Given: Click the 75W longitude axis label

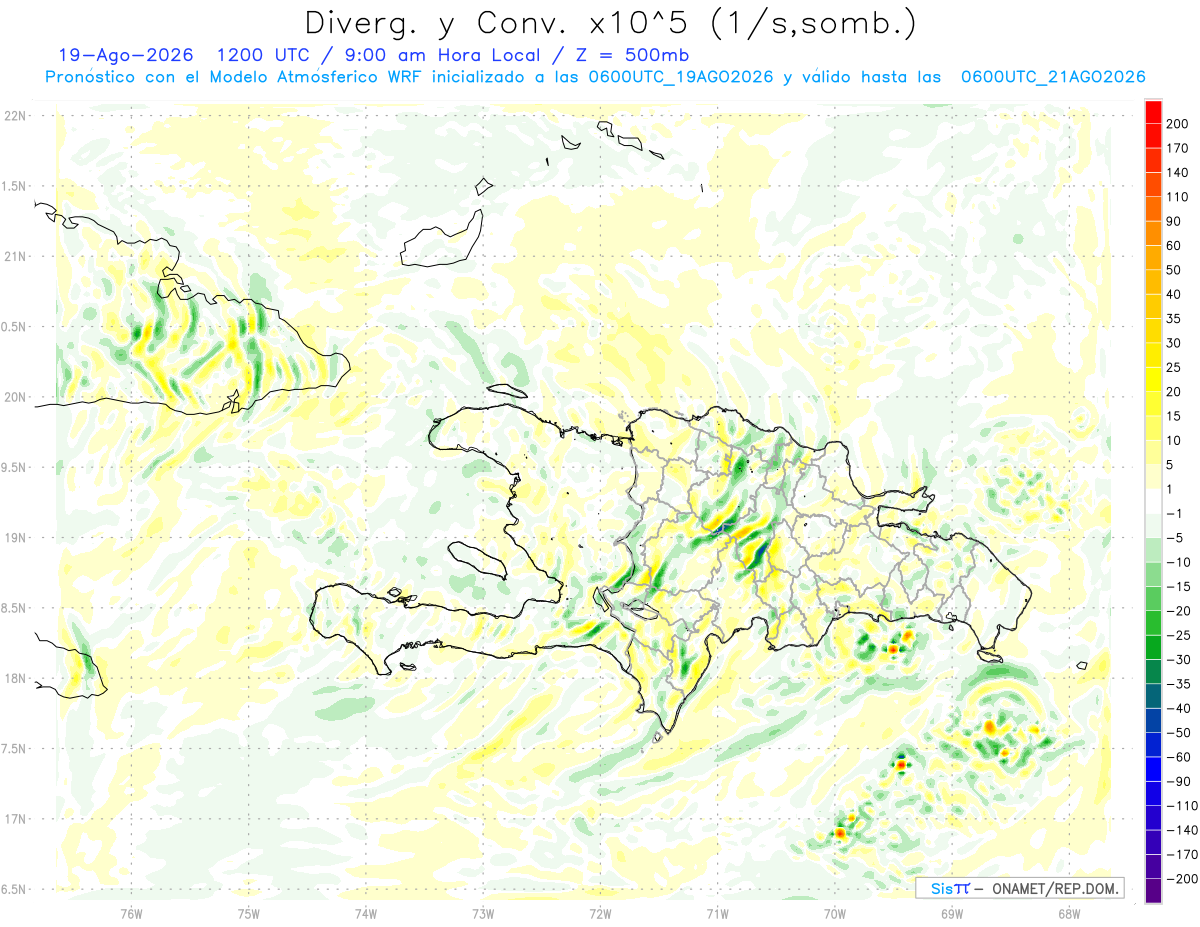Looking at the screenshot, I should click(x=249, y=913).
